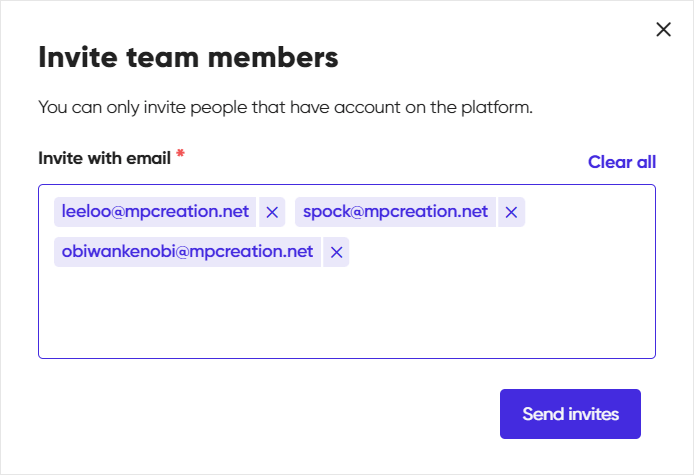Close the Invite team members dialog
Screen dimensions: 694x475
(x=663, y=30)
